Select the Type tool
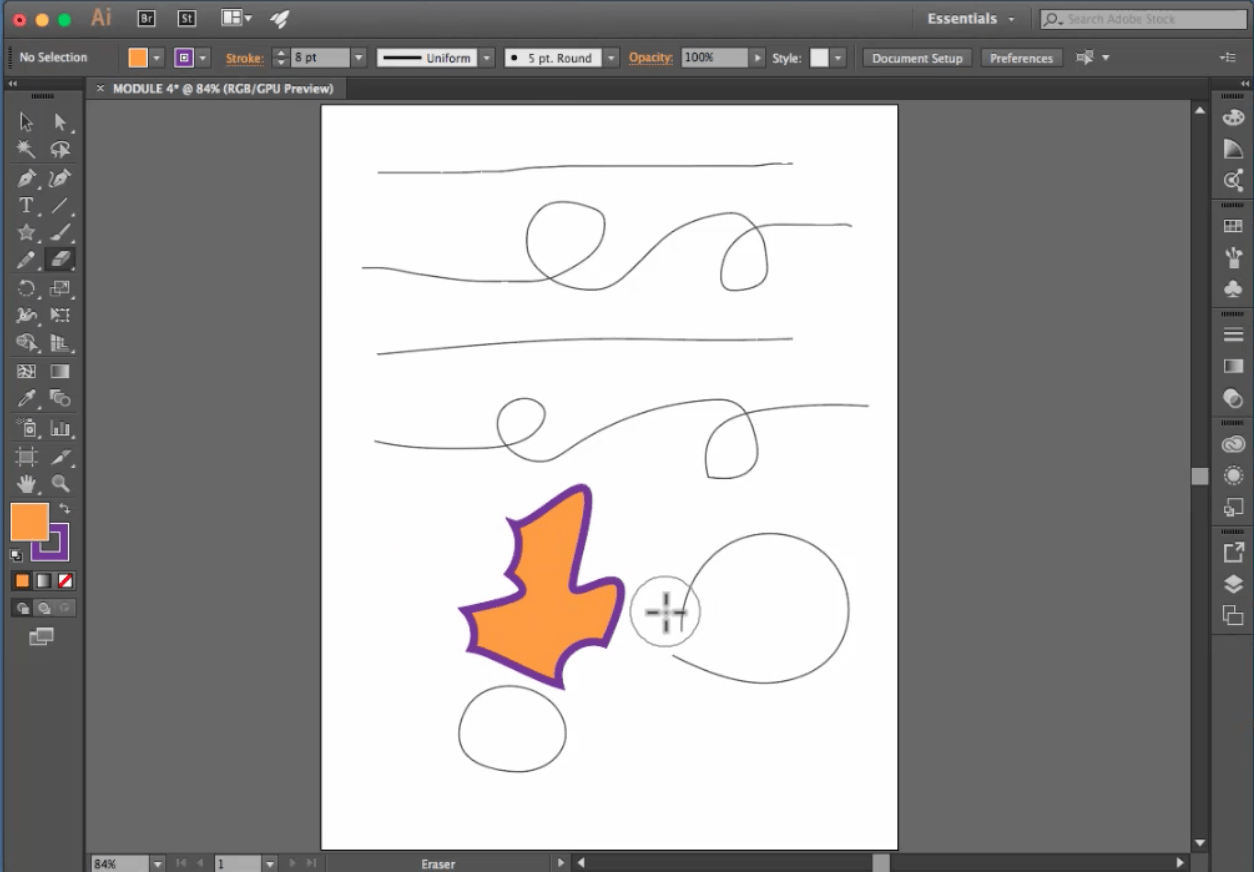This screenshot has width=1254, height=872. pos(26,204)
